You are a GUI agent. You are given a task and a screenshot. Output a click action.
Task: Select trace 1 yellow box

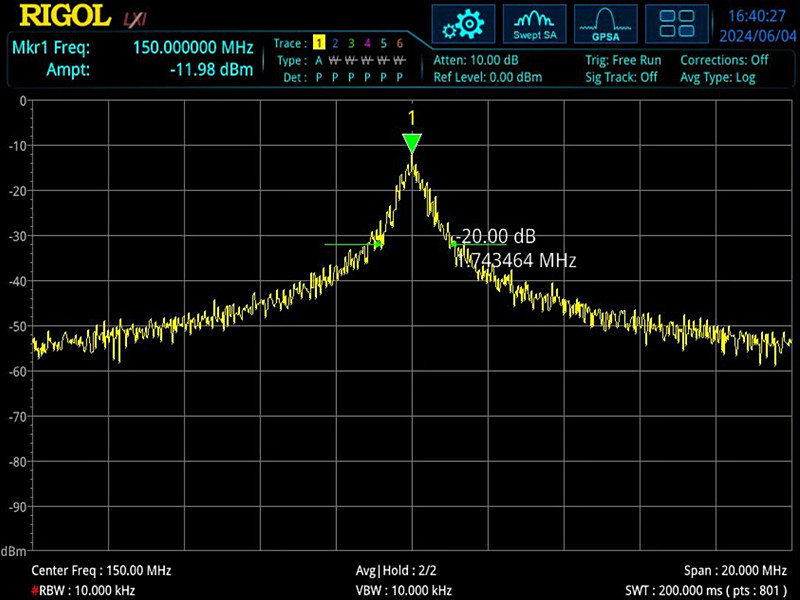click(x=319, y=43)
